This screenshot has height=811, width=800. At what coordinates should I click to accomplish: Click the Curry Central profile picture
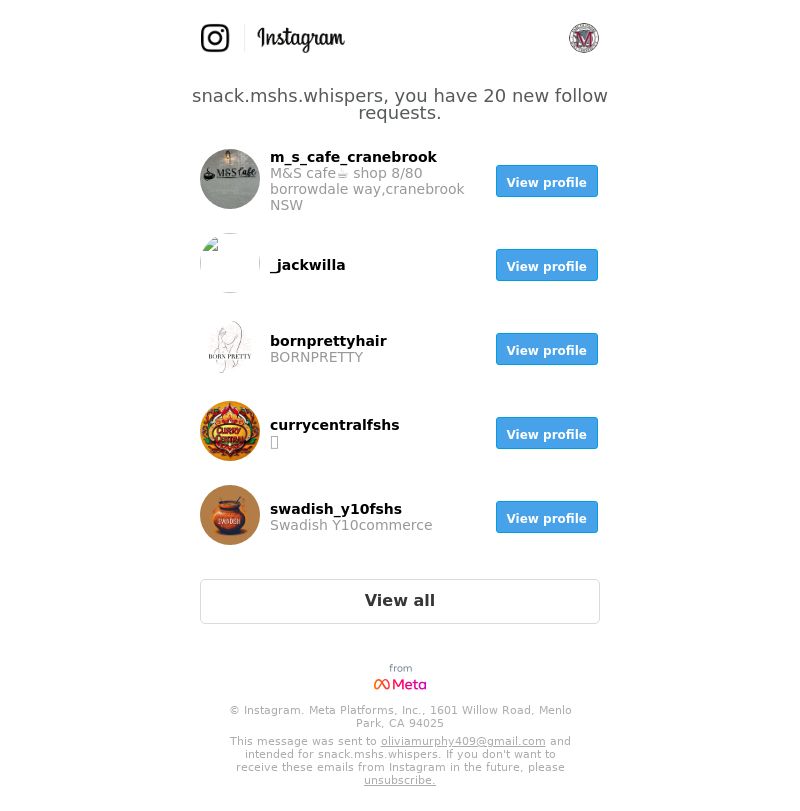[x=230, y=431]
